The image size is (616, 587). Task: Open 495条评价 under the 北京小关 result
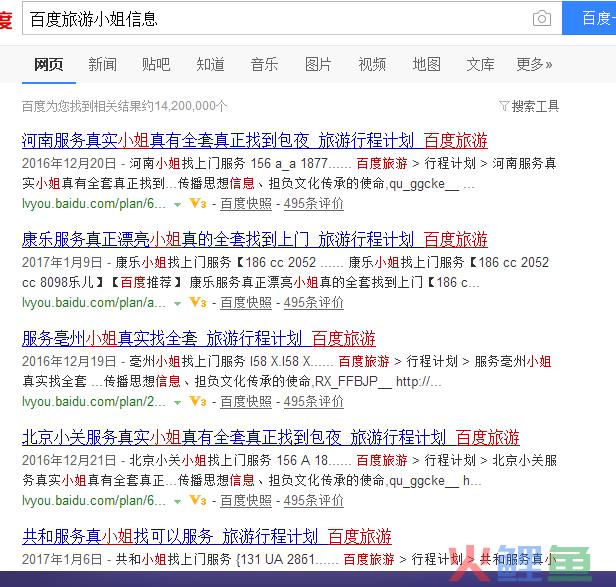314,501
